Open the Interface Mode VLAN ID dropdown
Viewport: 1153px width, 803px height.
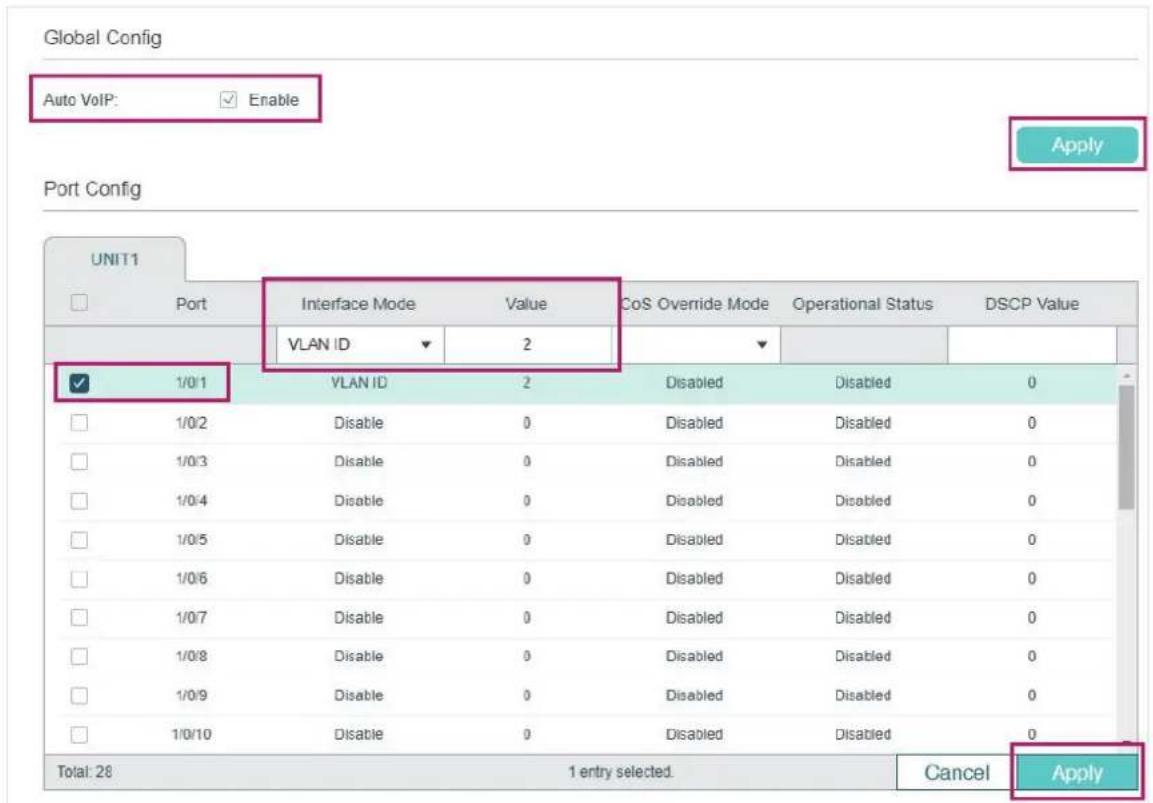click(360, 345)
